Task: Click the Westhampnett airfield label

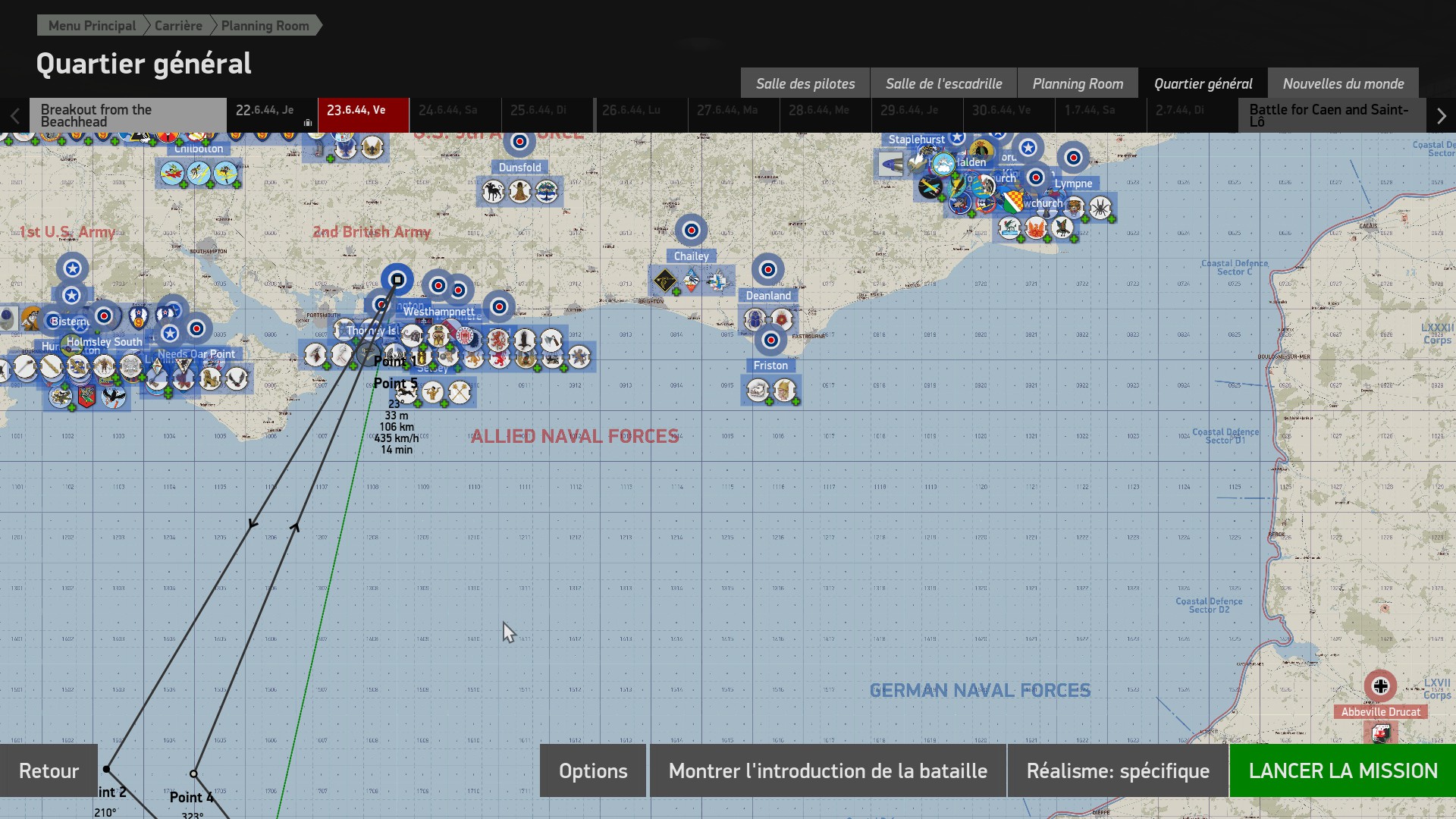Action: point(438,312)
